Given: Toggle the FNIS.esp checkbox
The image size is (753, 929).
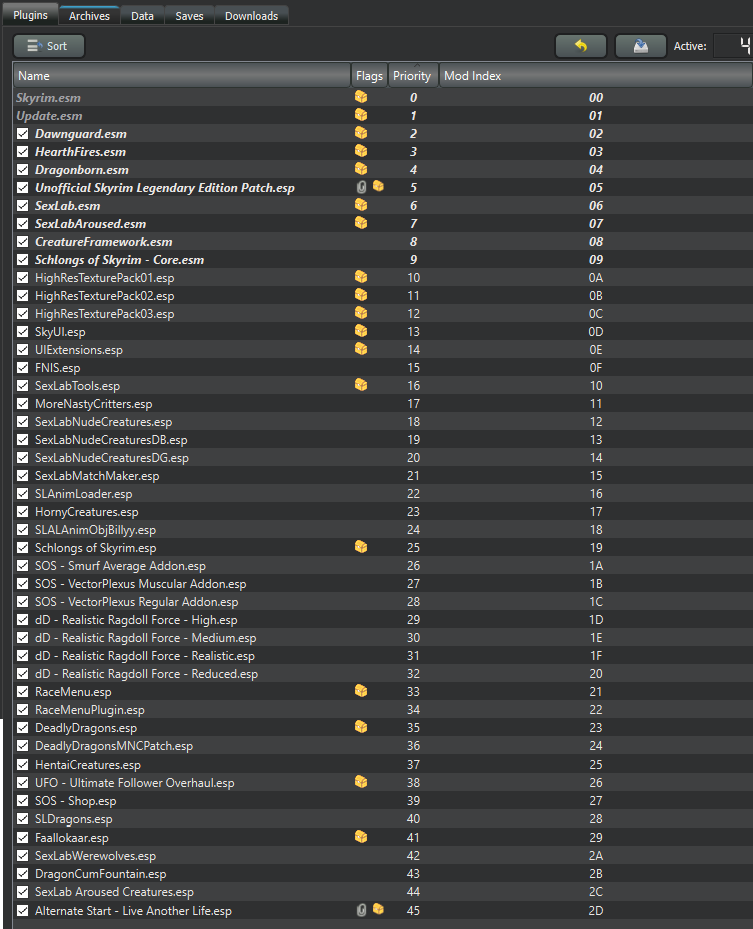Looking at the screenshot, I should [x=23, y=368].
